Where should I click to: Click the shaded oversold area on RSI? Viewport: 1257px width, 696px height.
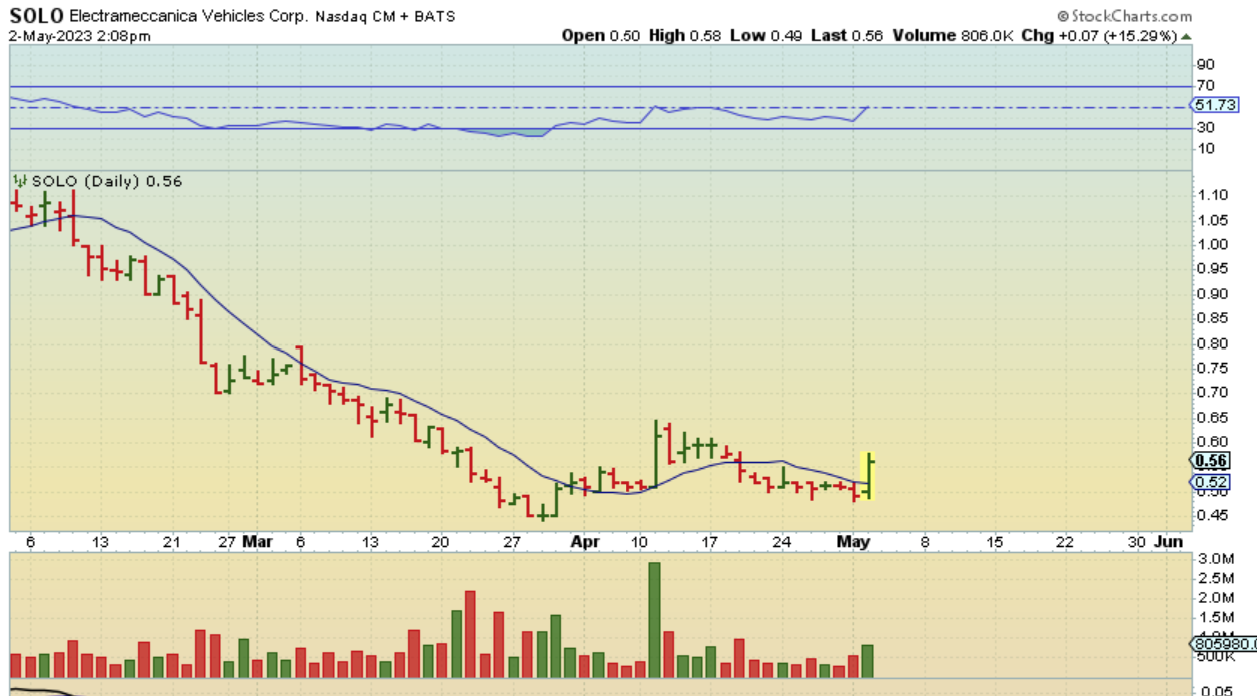click(520, 132)
